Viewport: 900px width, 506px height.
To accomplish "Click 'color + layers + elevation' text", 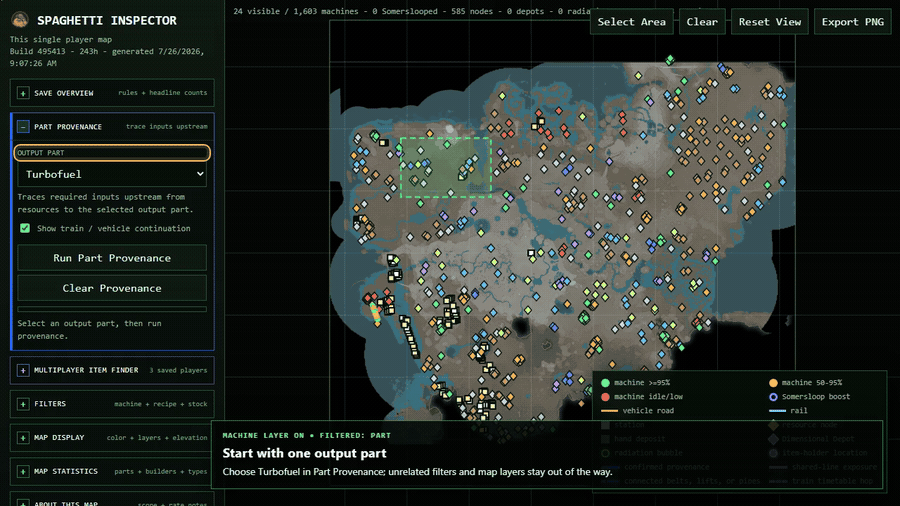I will tap(157, 438).
